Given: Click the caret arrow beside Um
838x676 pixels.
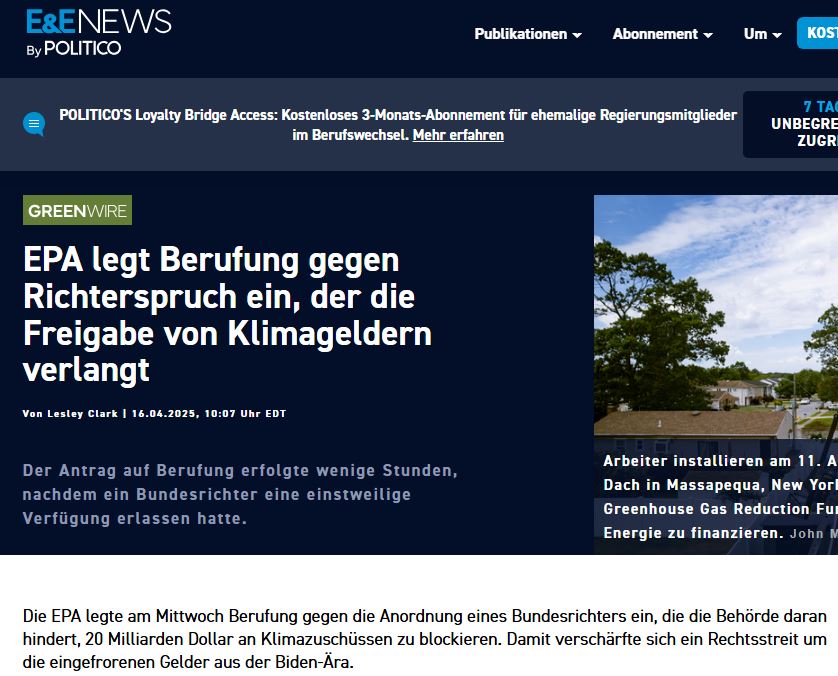Looking at the screenshot, I should click(x=777, y=35).
